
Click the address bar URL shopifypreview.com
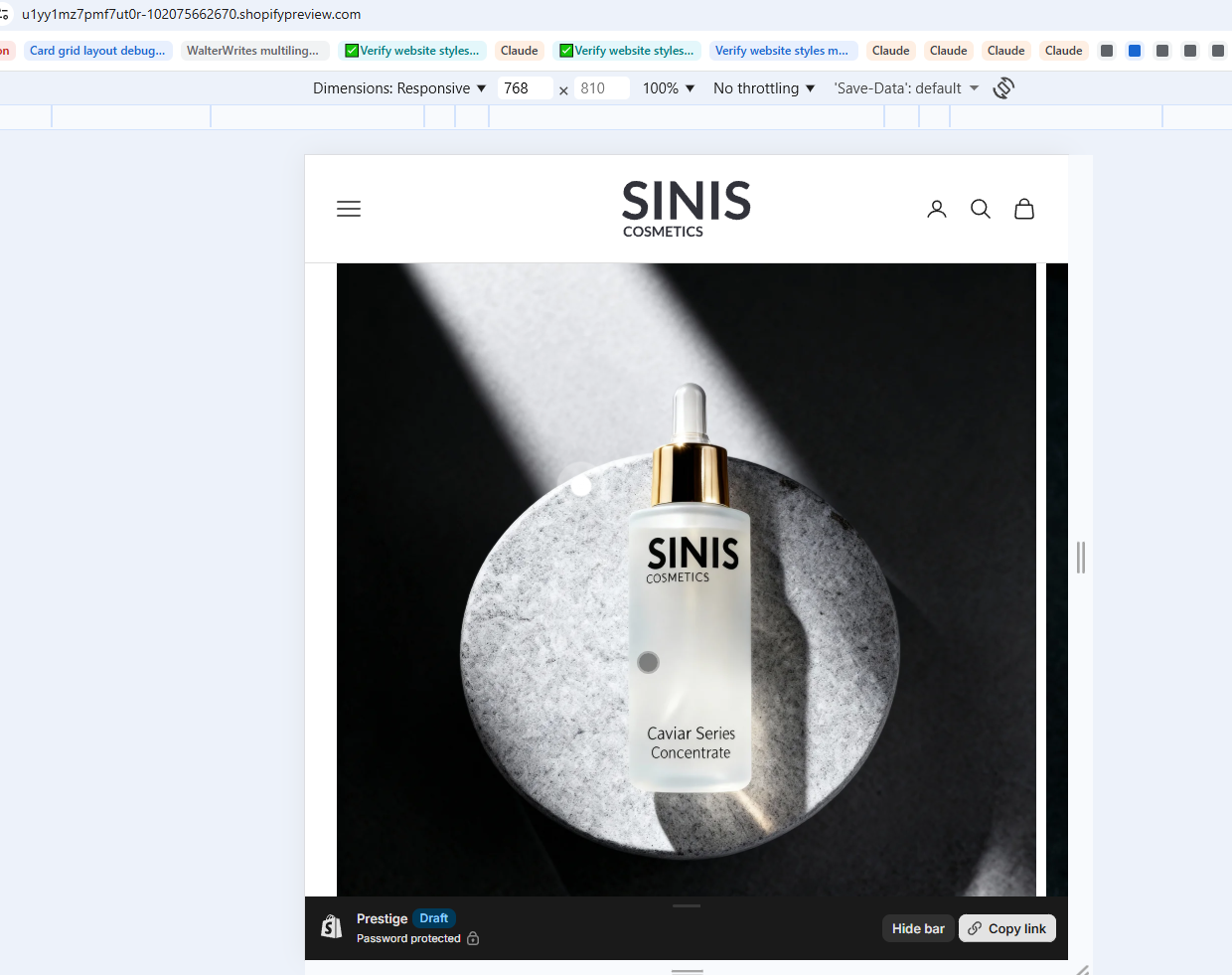191,14
